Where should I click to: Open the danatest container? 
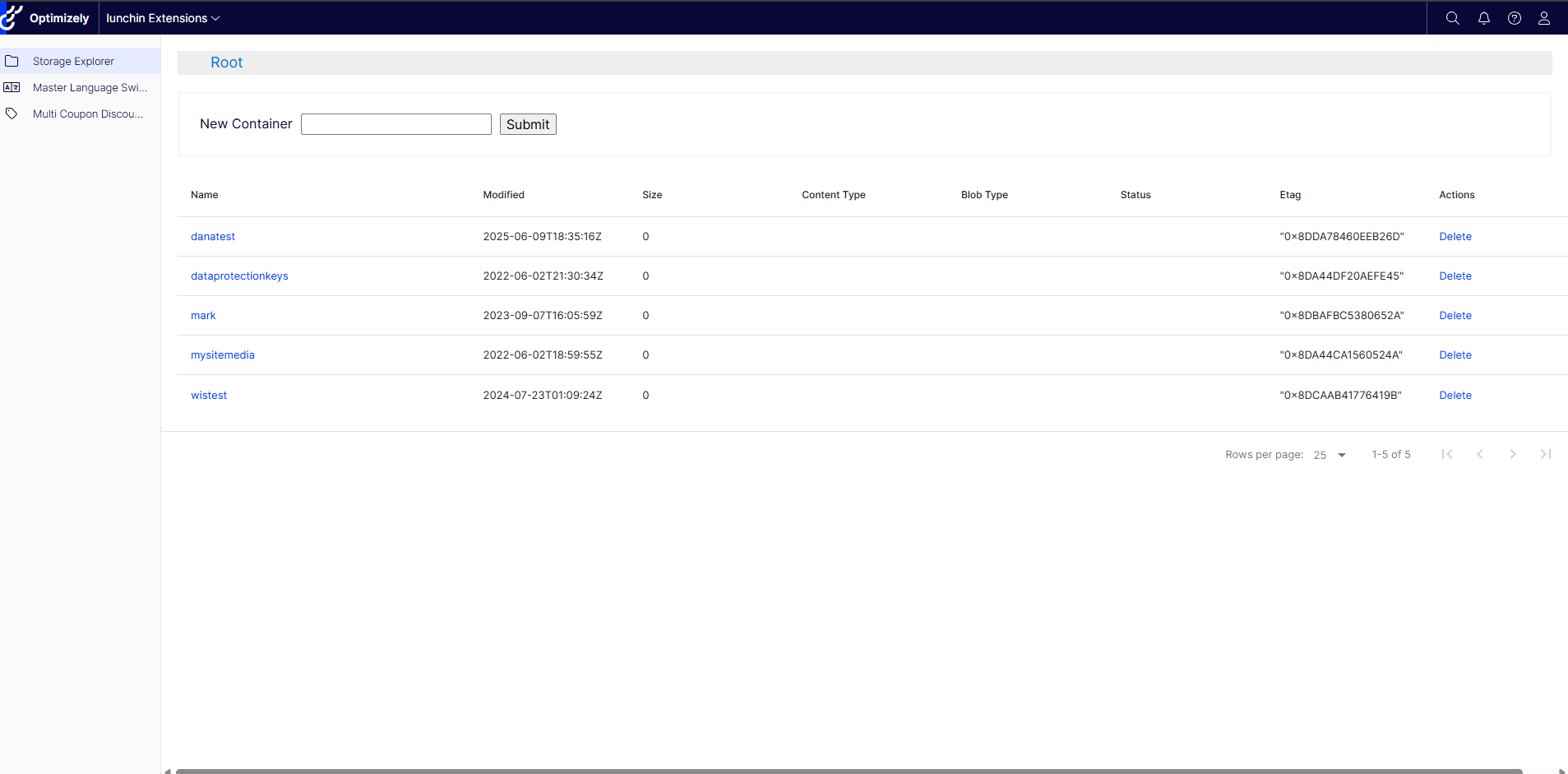point(212,236)
